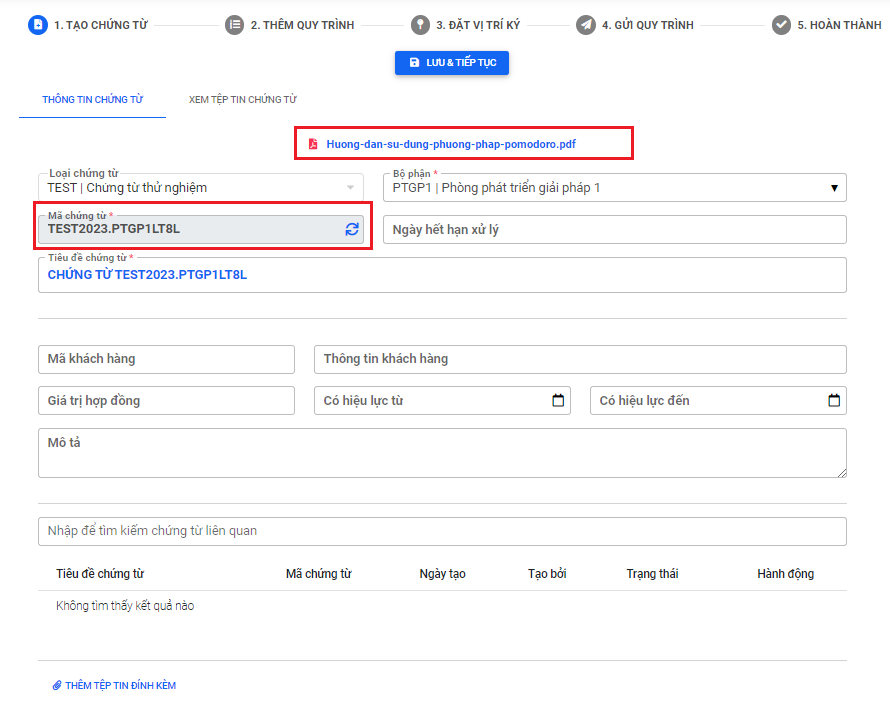Click step 3 location pin icon
The height and width of the screenshot is (708, 890).
pyautogui.click(x=420, y=25)
